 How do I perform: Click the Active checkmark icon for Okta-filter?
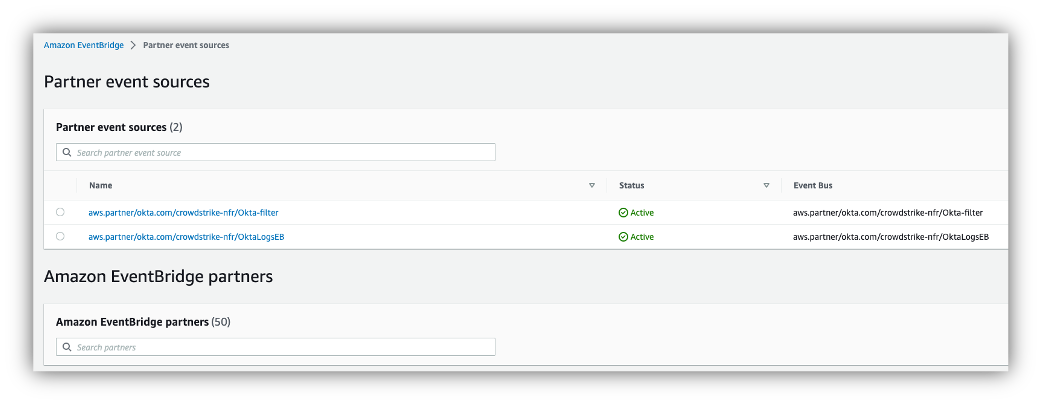pyautogui.click(x=623, y=212)
